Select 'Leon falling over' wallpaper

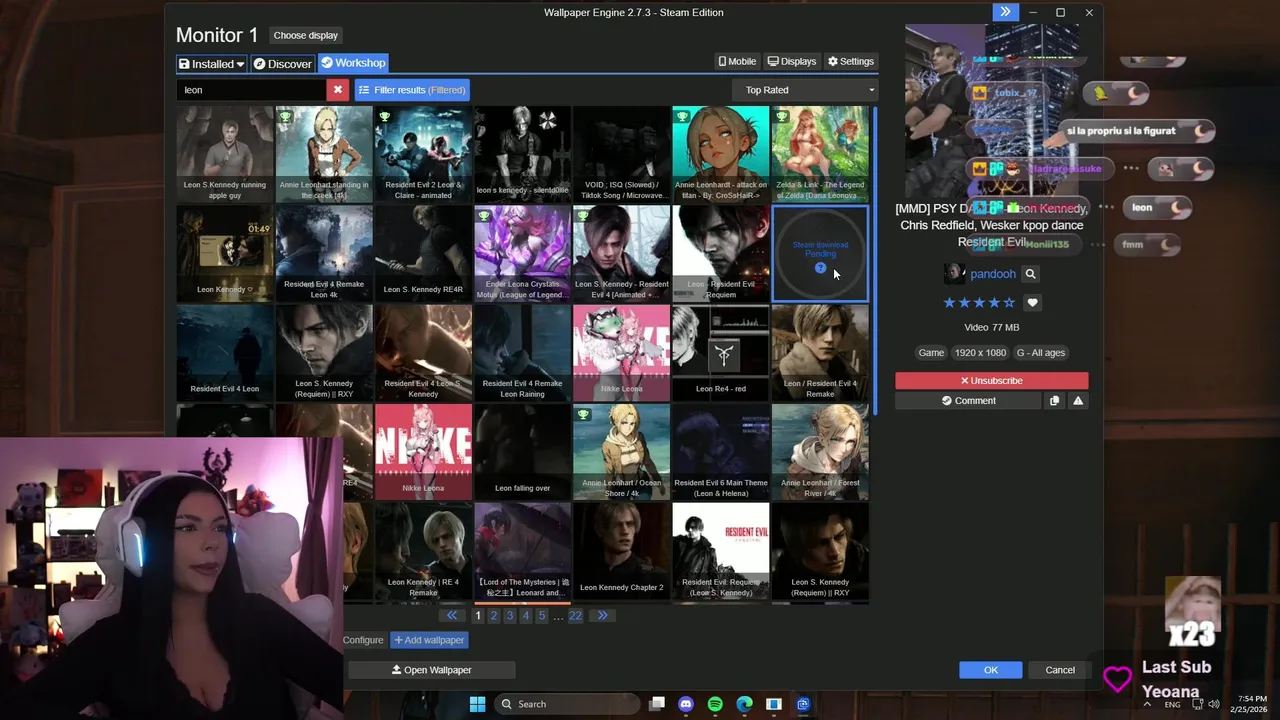[522, 452]
